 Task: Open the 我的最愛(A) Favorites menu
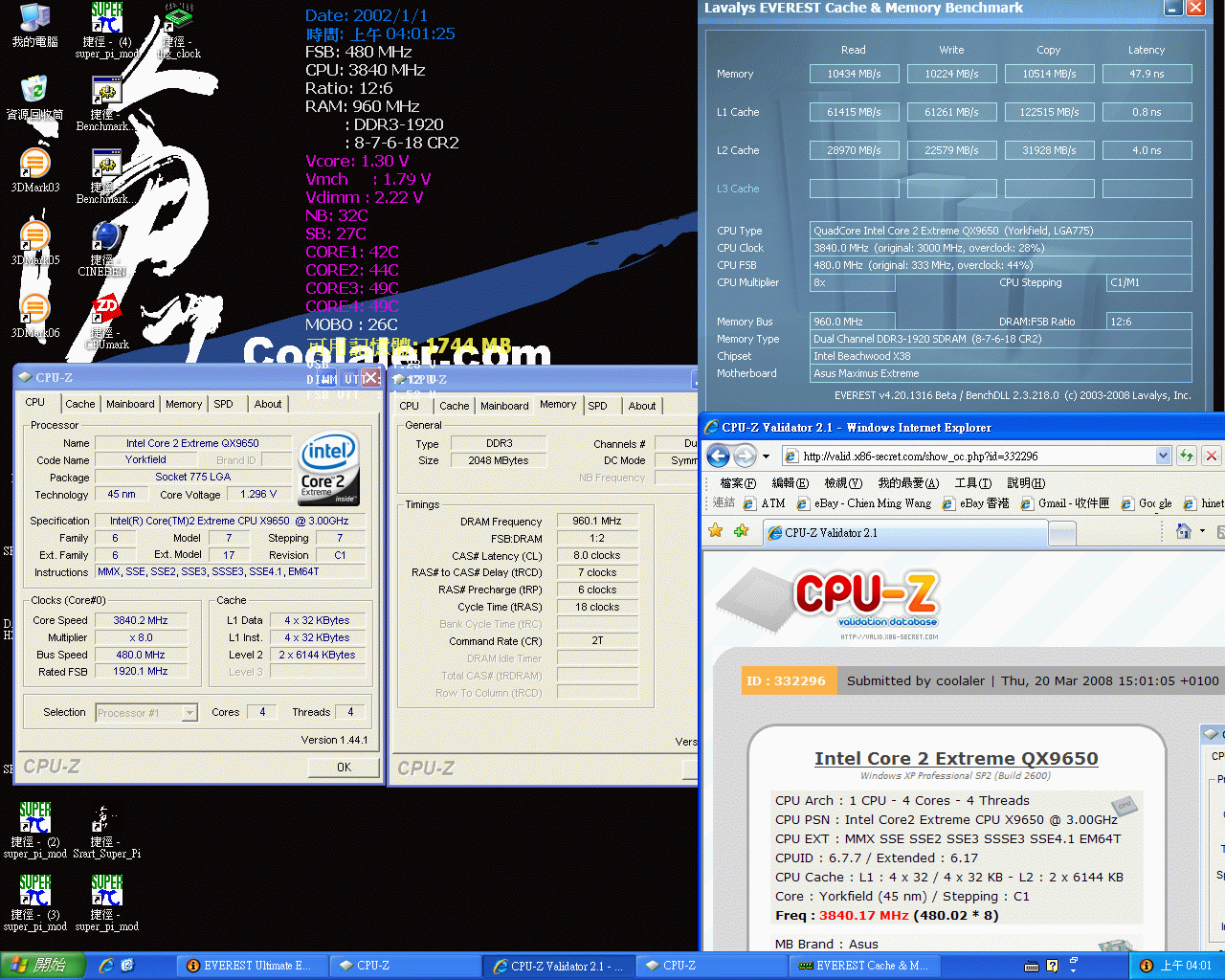click(908, 483)
